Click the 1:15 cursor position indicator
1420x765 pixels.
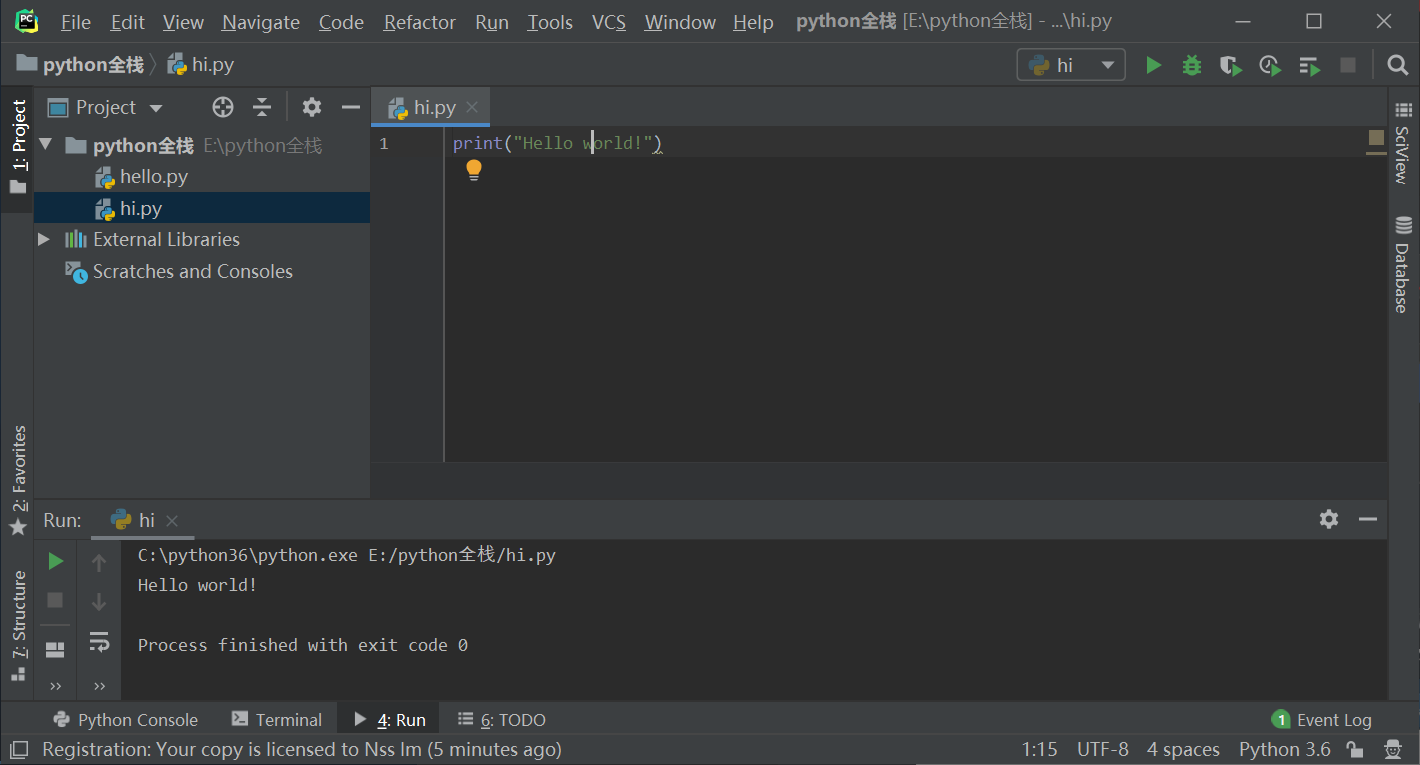(x=1039, y=749)
